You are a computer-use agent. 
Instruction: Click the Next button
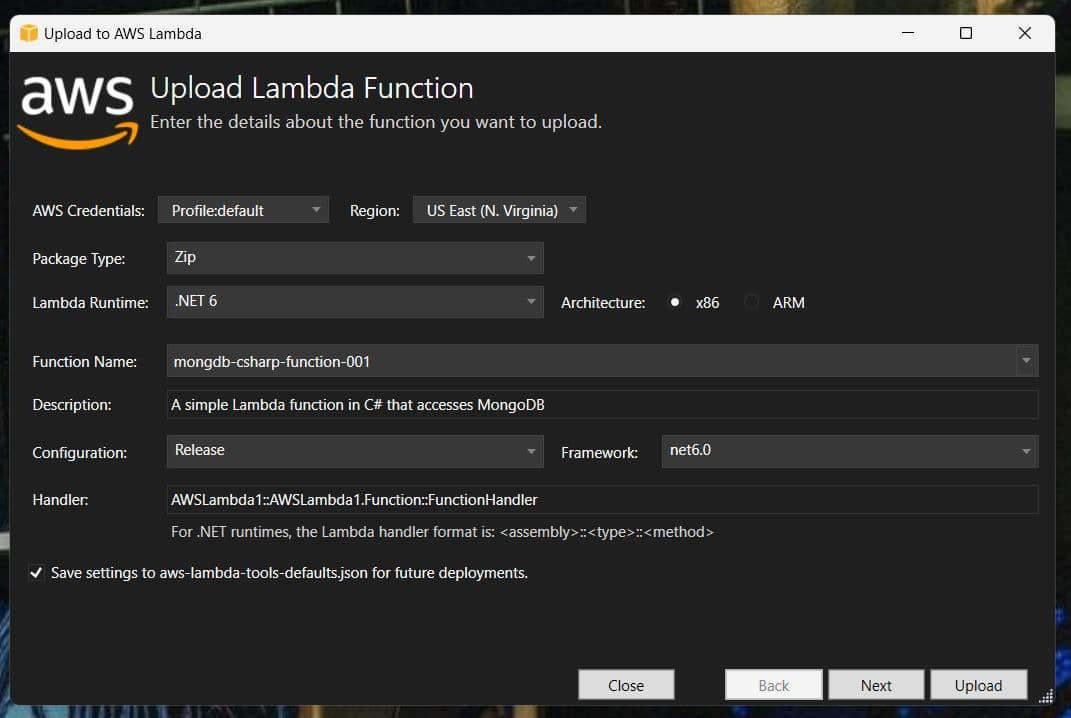[x=876, y=685]
